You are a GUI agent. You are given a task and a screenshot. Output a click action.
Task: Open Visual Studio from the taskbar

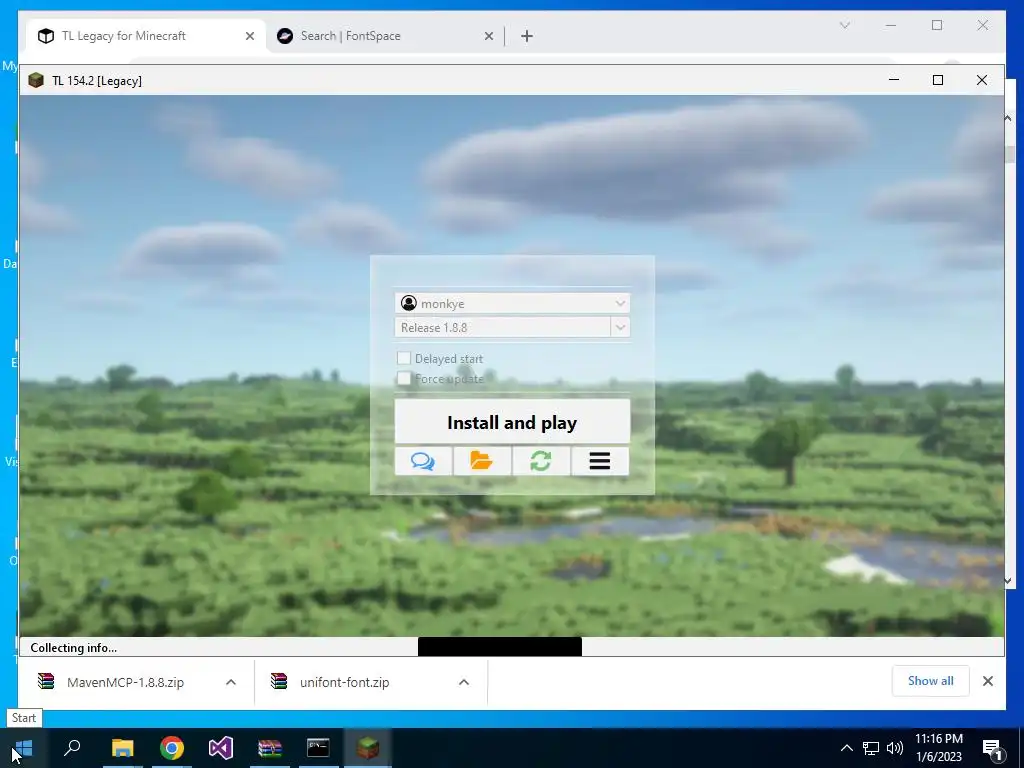(221, 748)
